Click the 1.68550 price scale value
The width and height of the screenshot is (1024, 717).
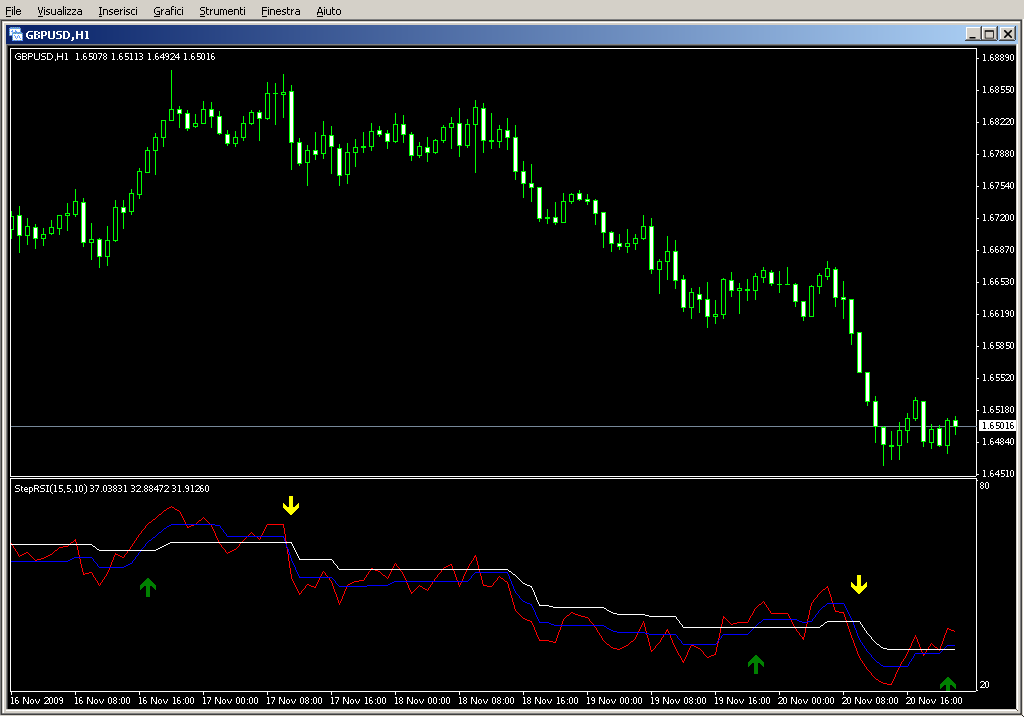tap(999, 89)
